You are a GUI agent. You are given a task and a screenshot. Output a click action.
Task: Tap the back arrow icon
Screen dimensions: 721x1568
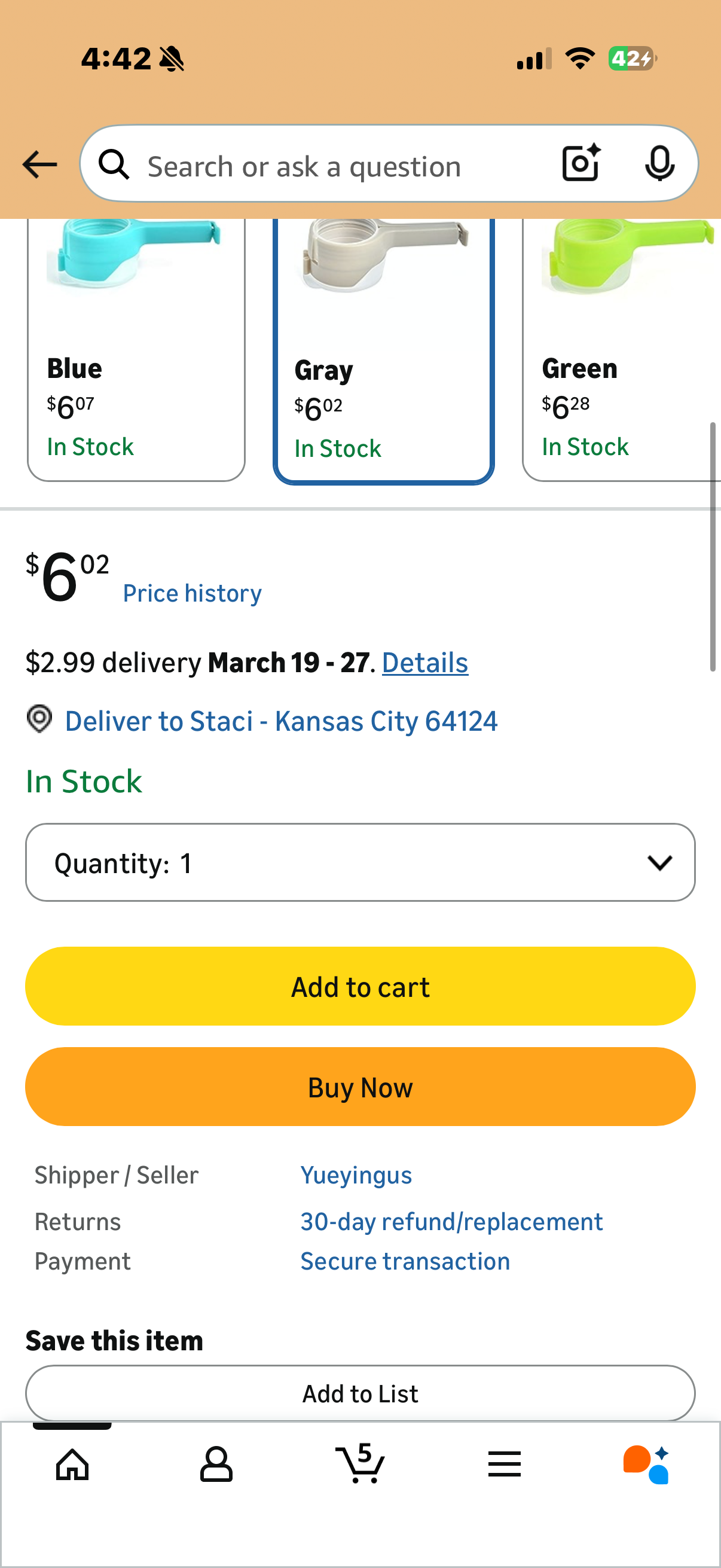pos(39,164)
